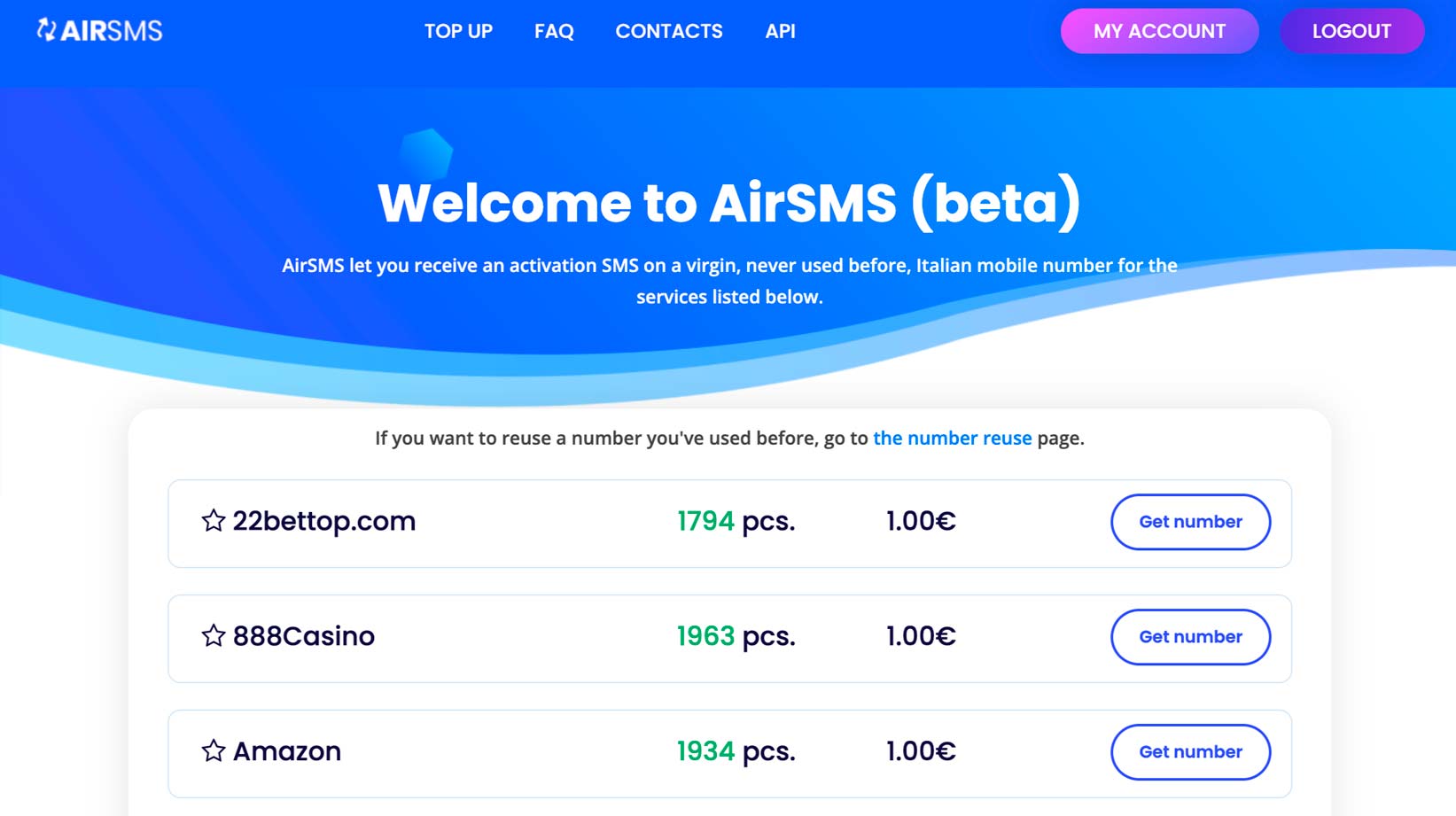
Task: Go to the FAQ page
Action: coord(554,31)
